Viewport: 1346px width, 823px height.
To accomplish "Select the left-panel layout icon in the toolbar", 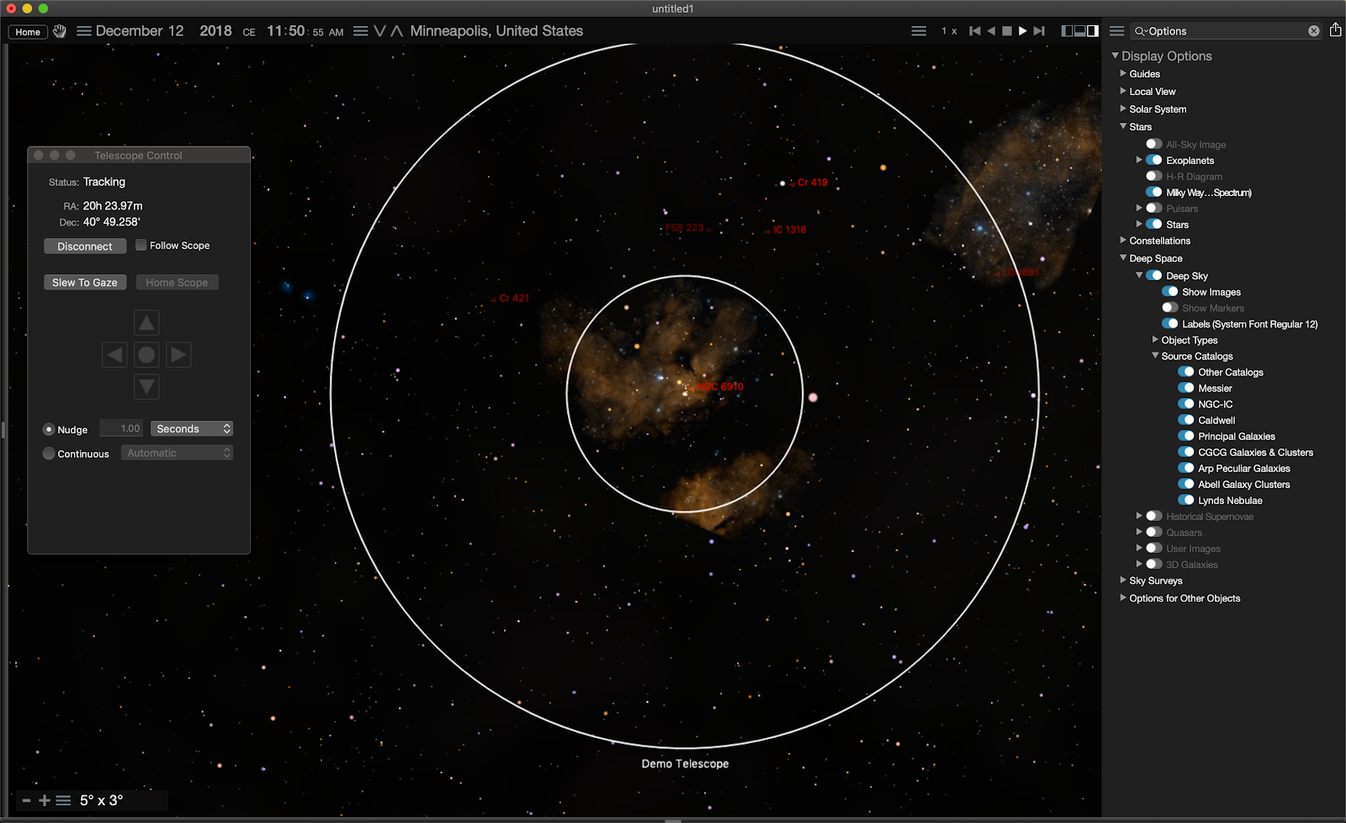I will (x=1066, y=30).
